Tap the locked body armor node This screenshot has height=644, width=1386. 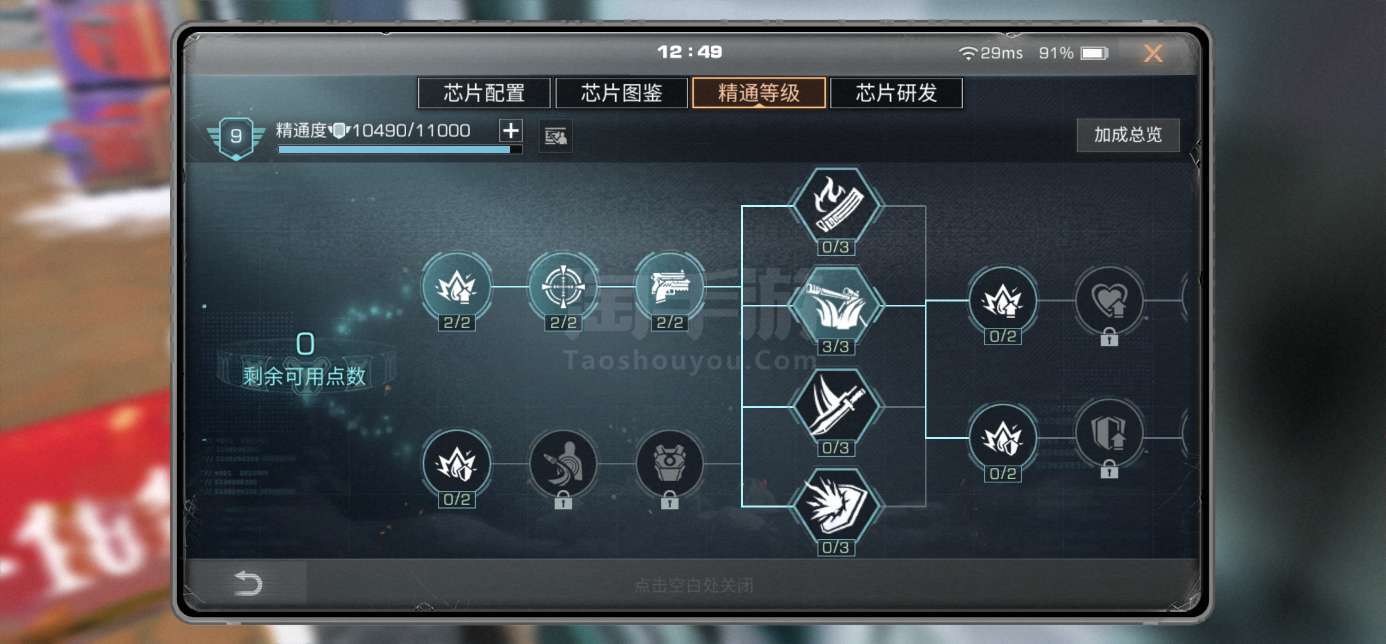(x=669, y=464)
